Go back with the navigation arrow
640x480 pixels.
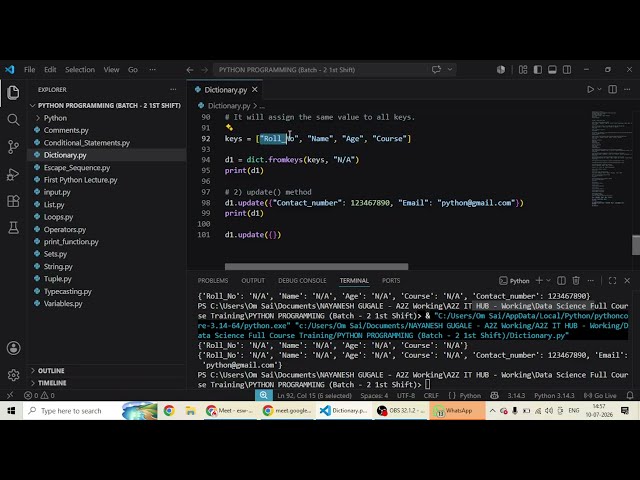pyautogui.click(x=190, y=70)
